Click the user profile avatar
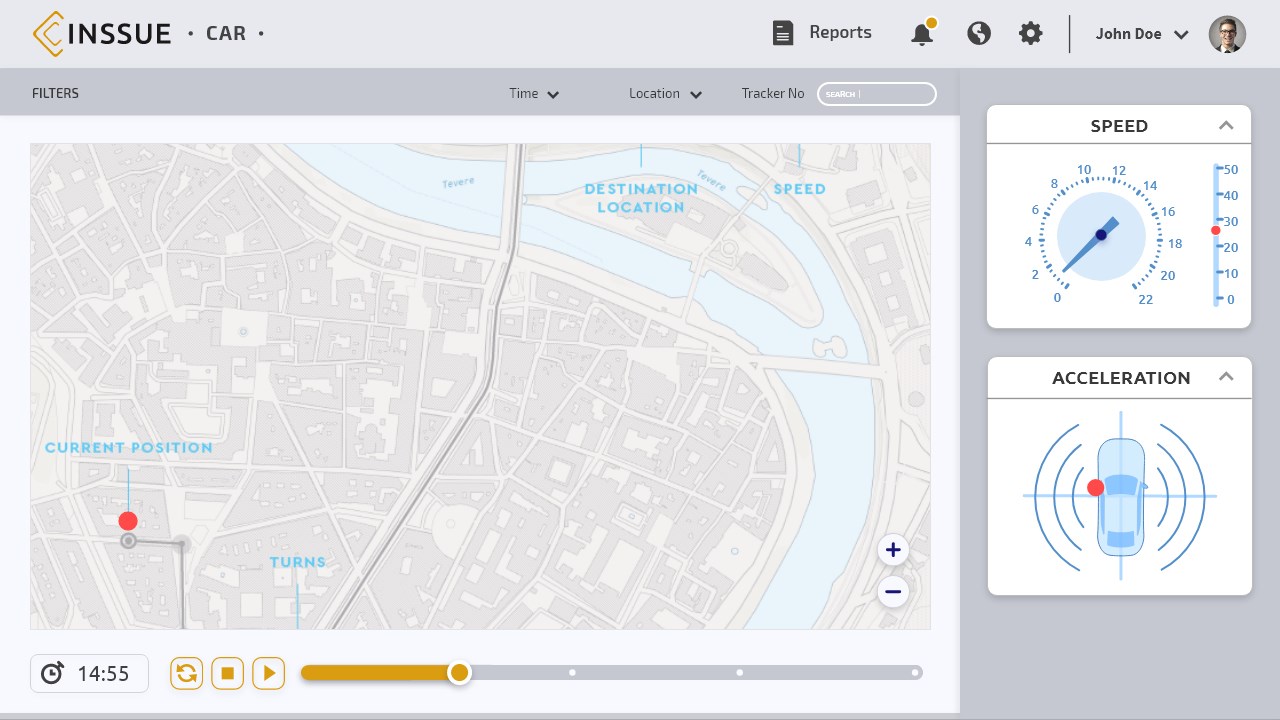Screen dimensions: 1280x720 (x=1227, y=34)
